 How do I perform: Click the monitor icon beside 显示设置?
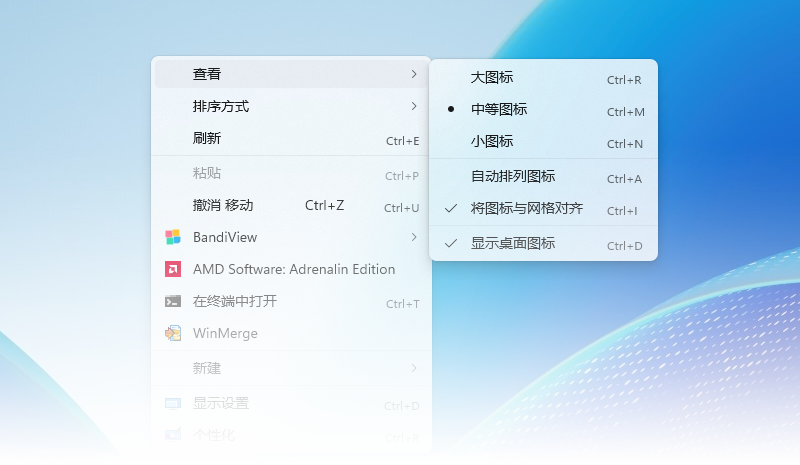(173, 404)
